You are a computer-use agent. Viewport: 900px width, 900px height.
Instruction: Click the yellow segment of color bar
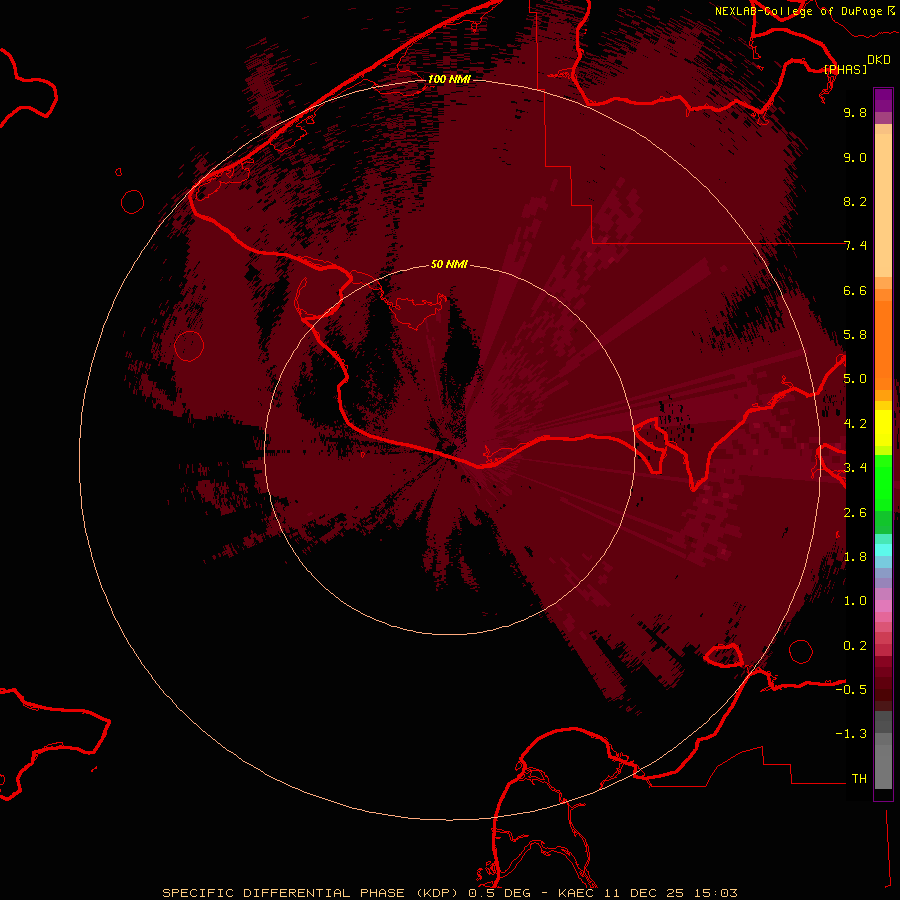point(883,428)
